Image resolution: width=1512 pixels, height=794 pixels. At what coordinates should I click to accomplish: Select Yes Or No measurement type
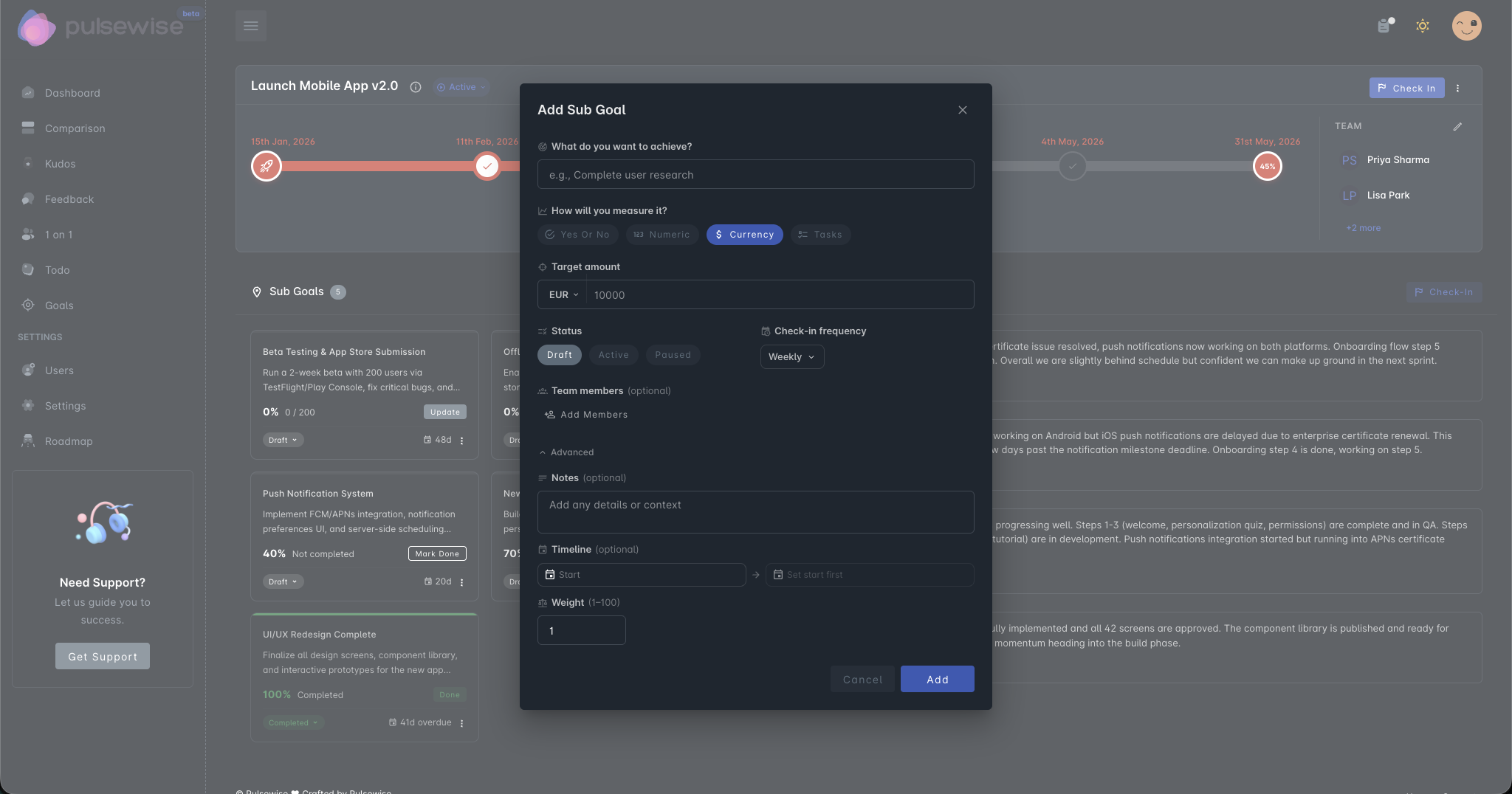(578, 235)
